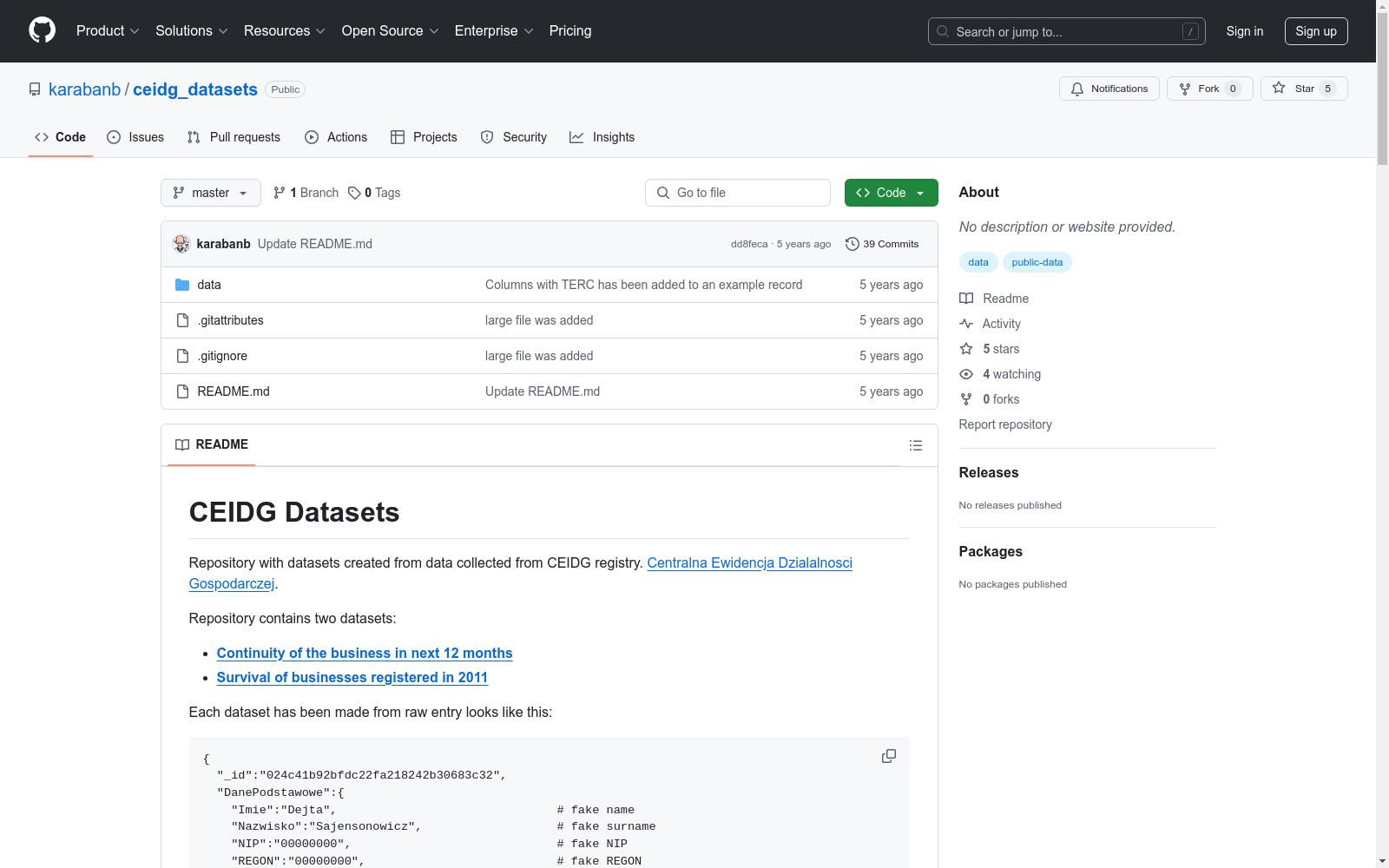1389x868 pixels.
Task: Fork the repository
Action: tap(1209, 89)
